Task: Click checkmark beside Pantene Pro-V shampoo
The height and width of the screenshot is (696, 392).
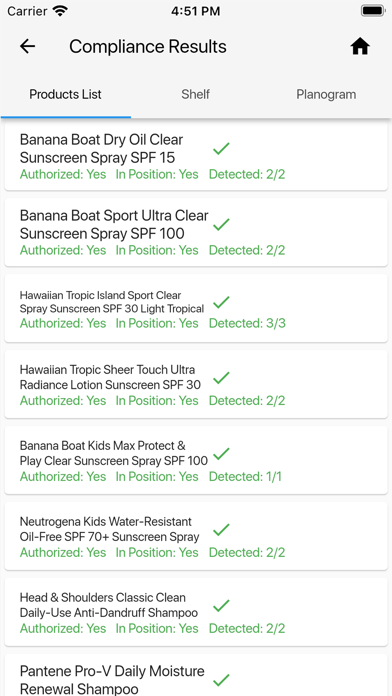Action: click(221, 680)
